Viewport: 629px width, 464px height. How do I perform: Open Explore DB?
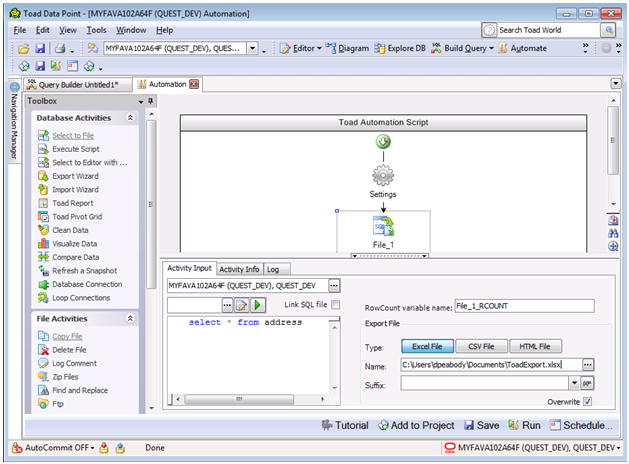(x=400, y=49)
